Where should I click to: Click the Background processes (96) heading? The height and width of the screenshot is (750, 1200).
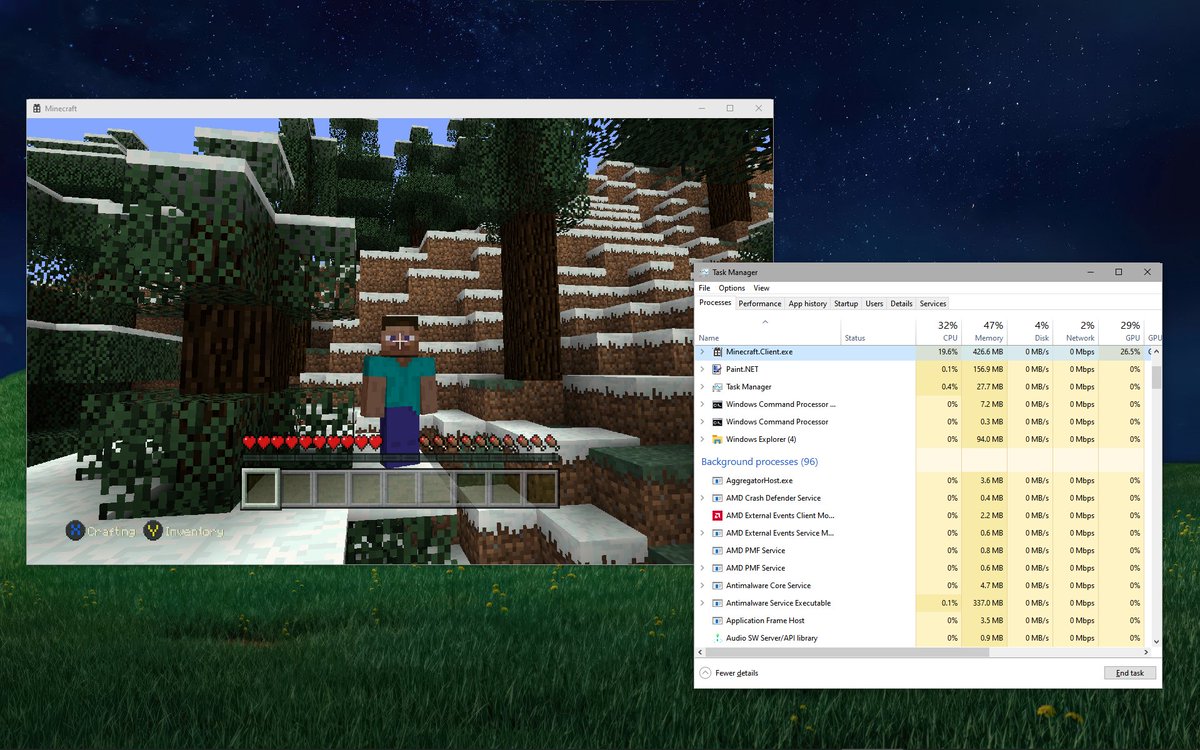pos(759,462)
